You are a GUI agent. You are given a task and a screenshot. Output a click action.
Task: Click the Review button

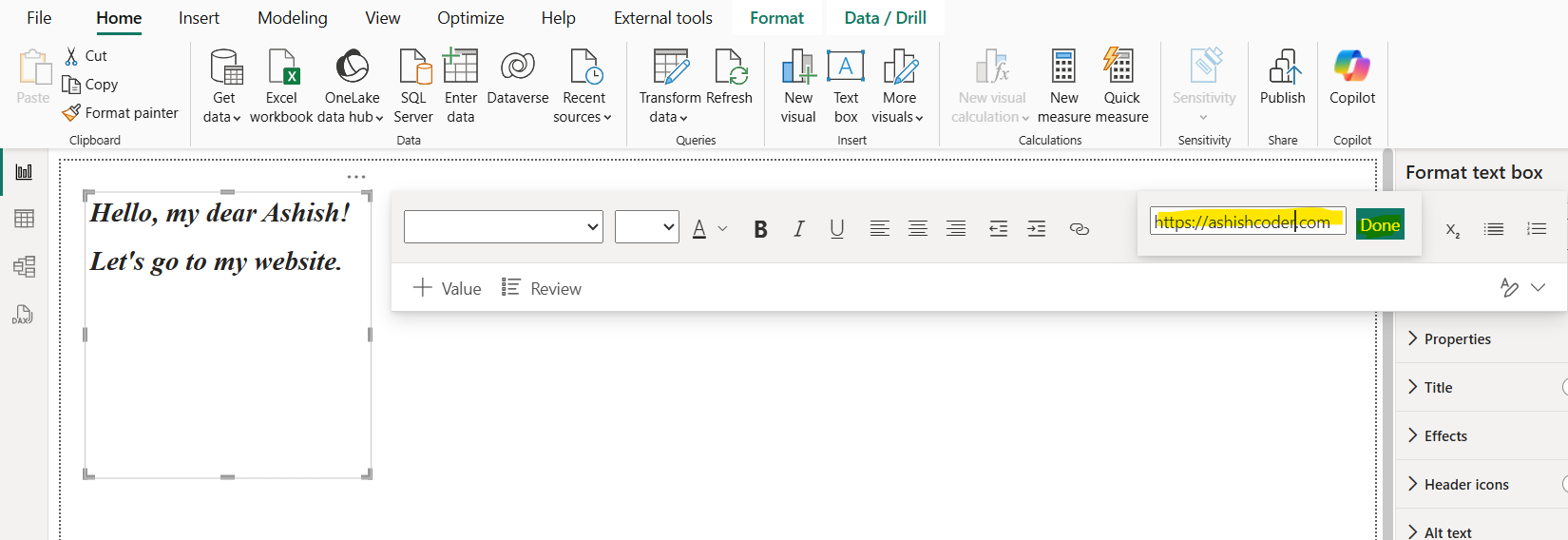tap(542, 288)
